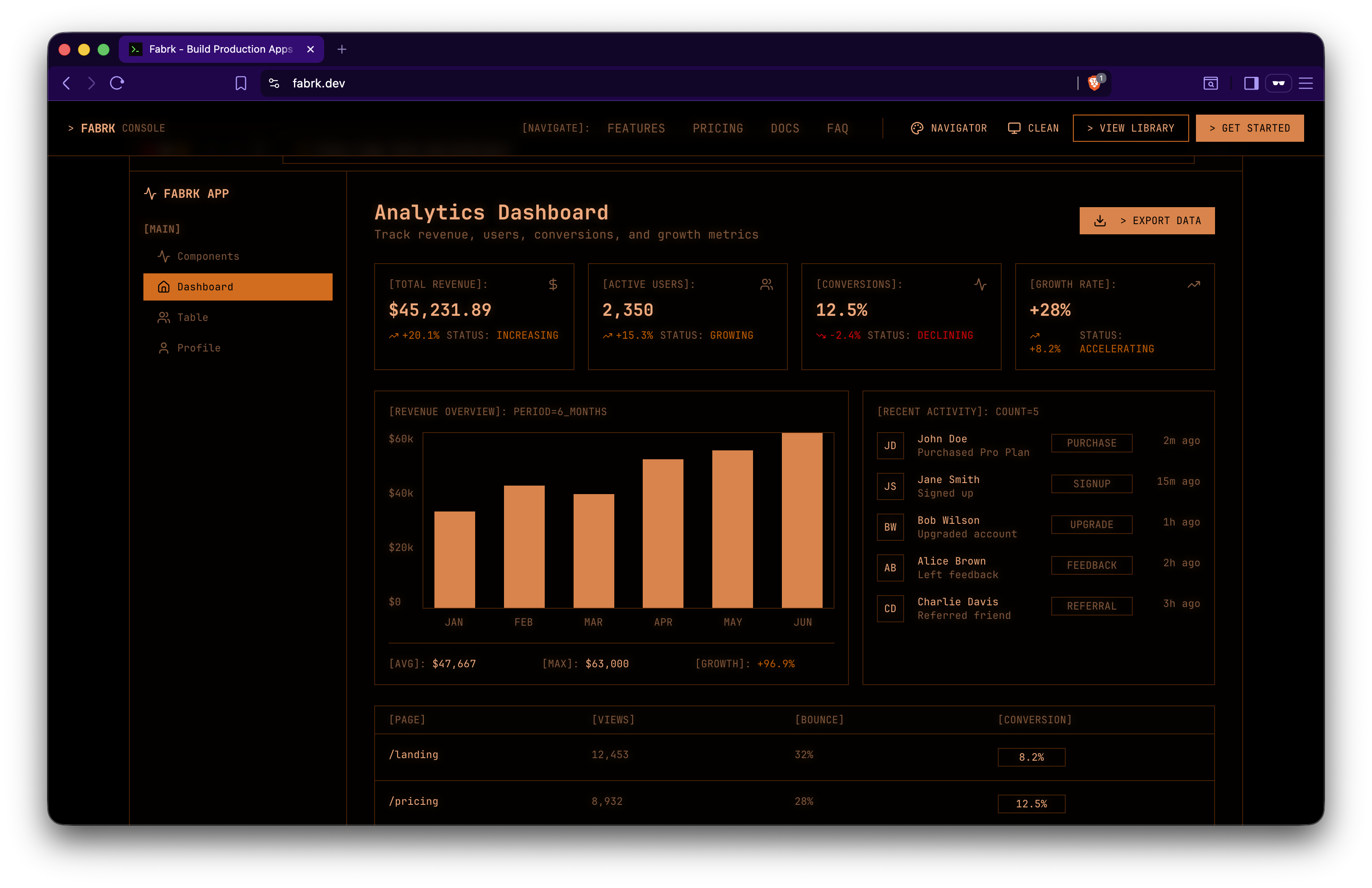
Task: Click John Doe's JD avatar badge
Action: point(890,445)
